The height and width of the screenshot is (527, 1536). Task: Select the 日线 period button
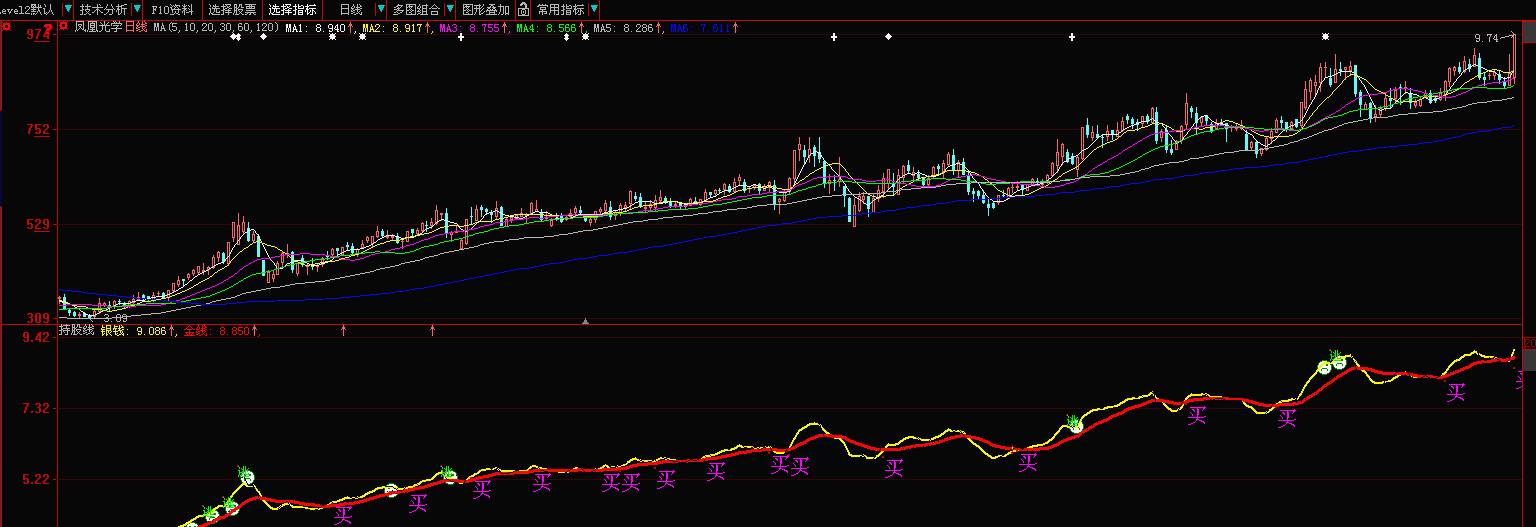coord(351,10)
